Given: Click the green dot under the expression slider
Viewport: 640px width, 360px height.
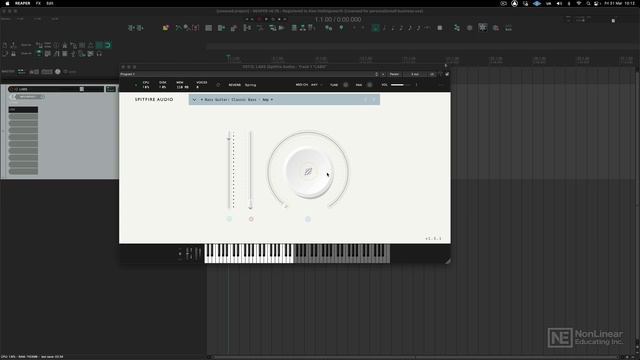Looking at the screenshot, I should 229,219.
